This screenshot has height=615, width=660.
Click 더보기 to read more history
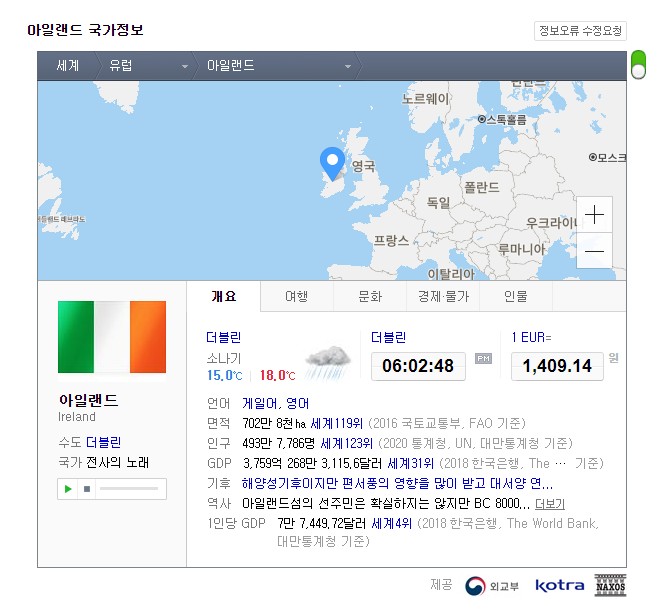point(550,503)
